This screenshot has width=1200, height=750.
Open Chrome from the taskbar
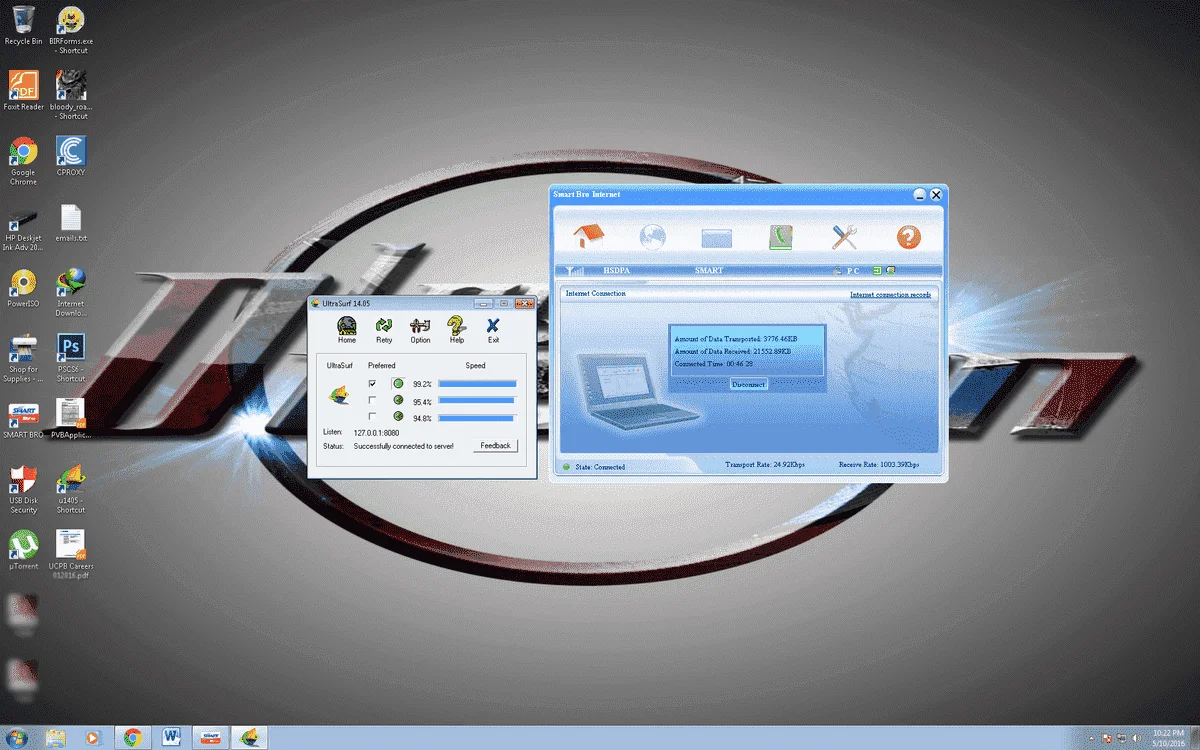tap(132, 738)
